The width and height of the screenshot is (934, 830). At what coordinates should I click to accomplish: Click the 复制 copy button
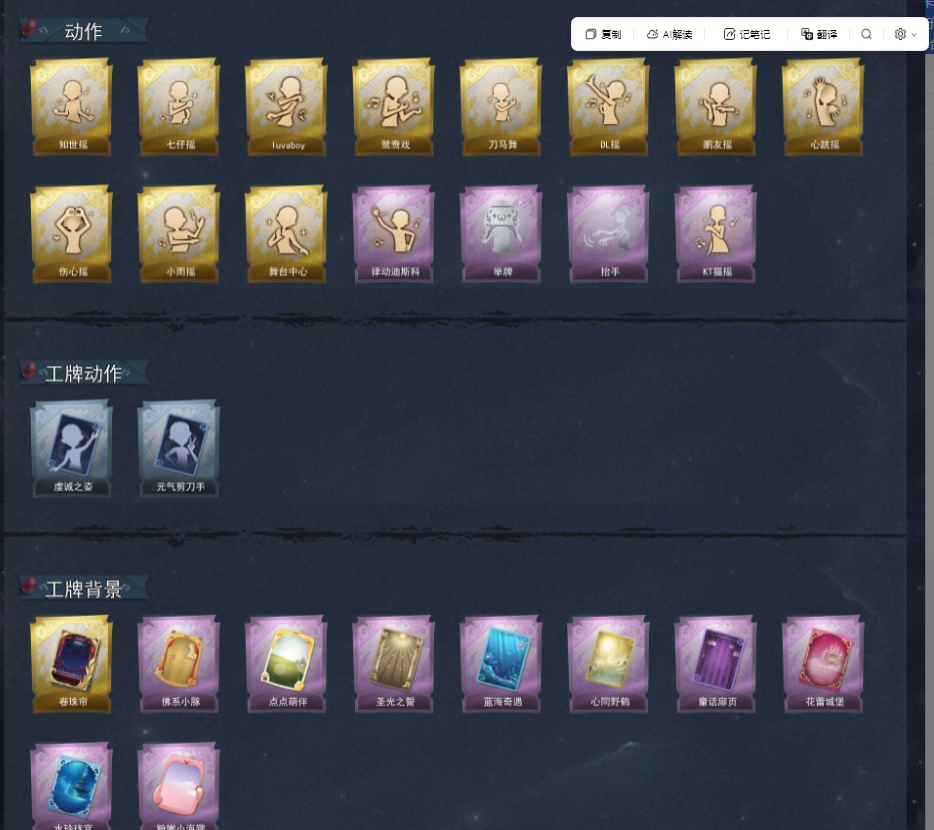603,35
